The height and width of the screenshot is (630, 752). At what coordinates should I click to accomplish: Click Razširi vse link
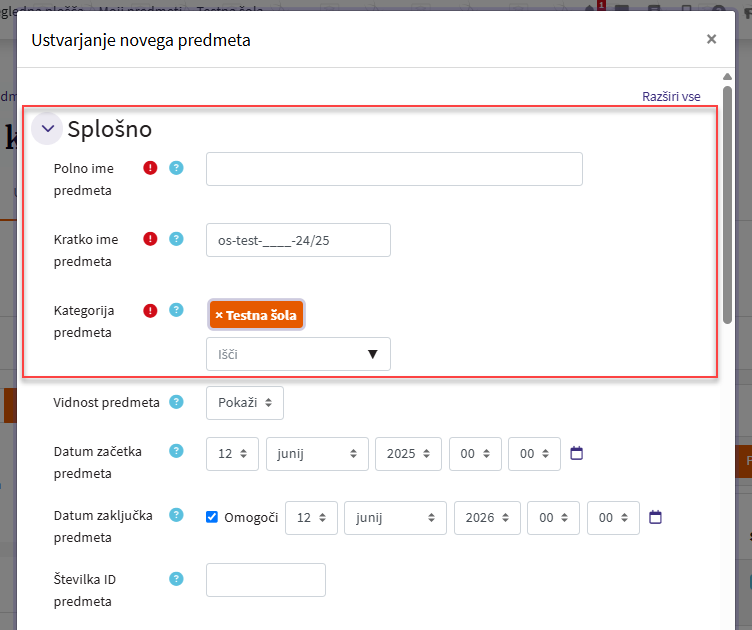click(x=671, y=96)
